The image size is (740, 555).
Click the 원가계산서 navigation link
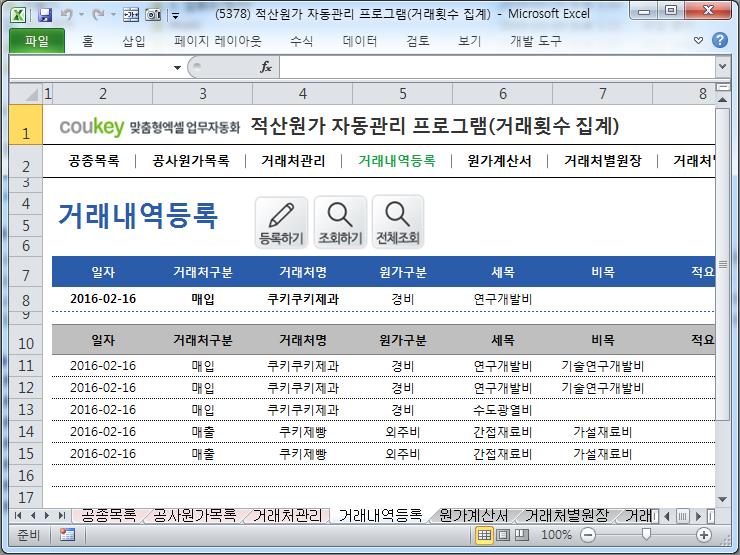tap(499, 161)
